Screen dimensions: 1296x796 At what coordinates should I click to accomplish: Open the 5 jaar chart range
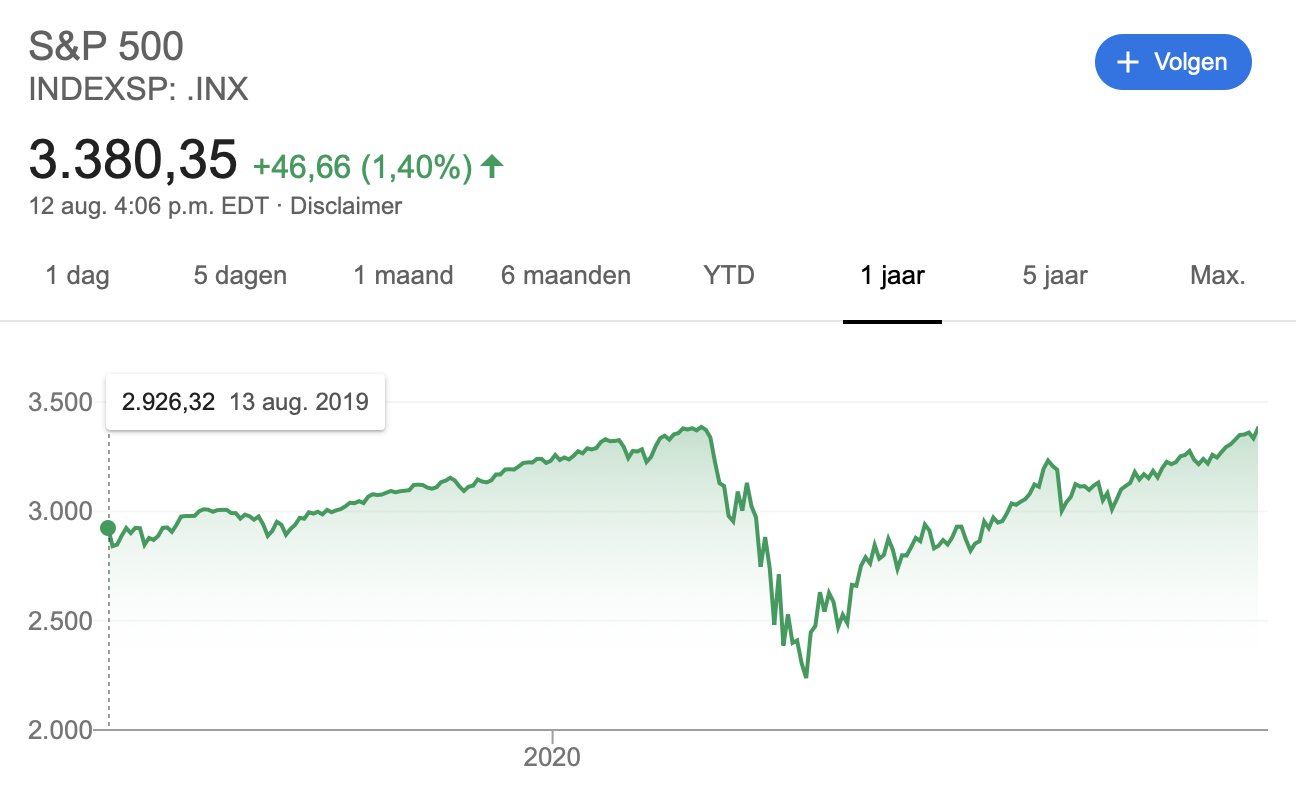tap(1055, 275)
